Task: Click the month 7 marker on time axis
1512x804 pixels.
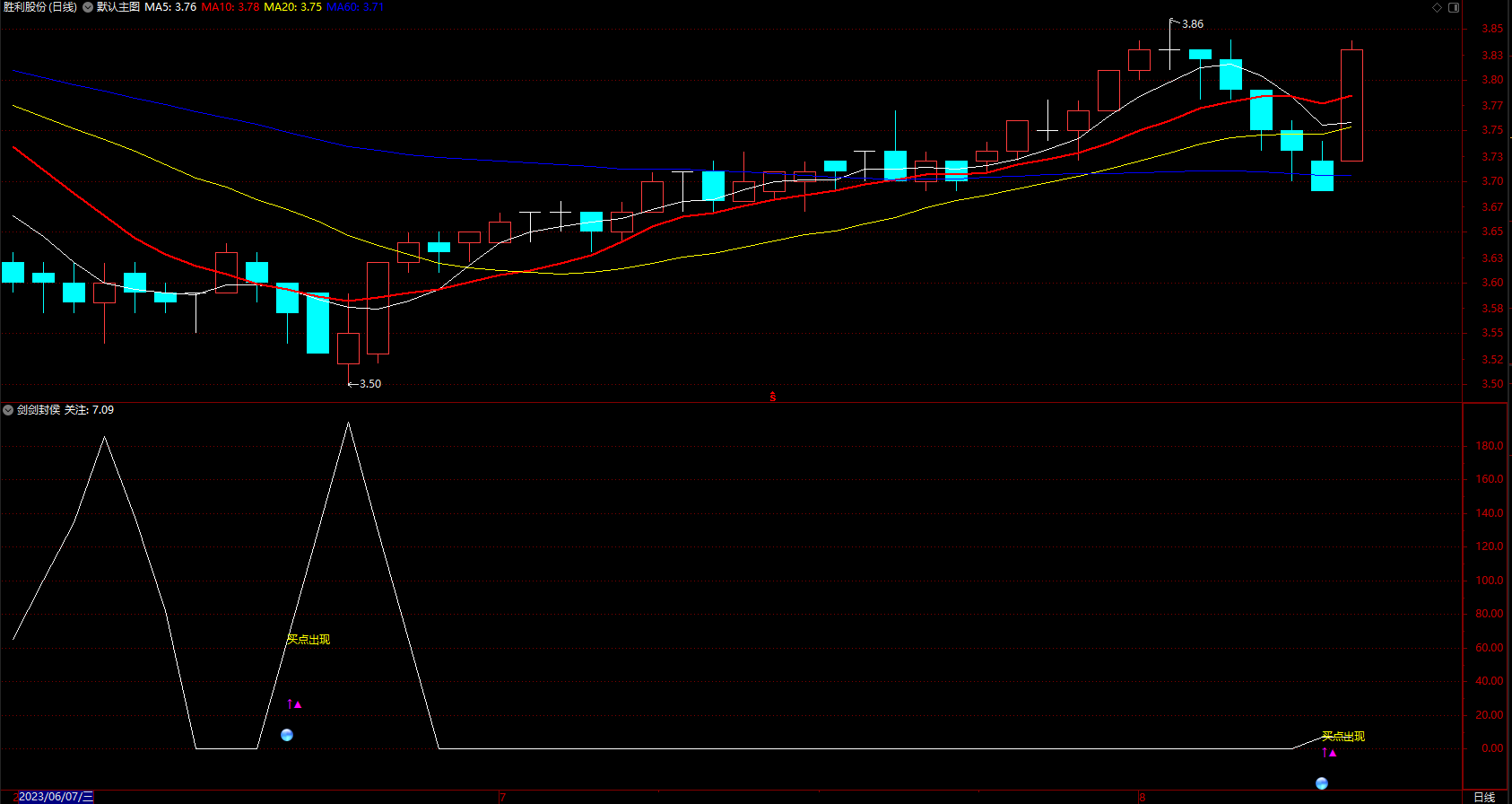Action: point(503,797)
